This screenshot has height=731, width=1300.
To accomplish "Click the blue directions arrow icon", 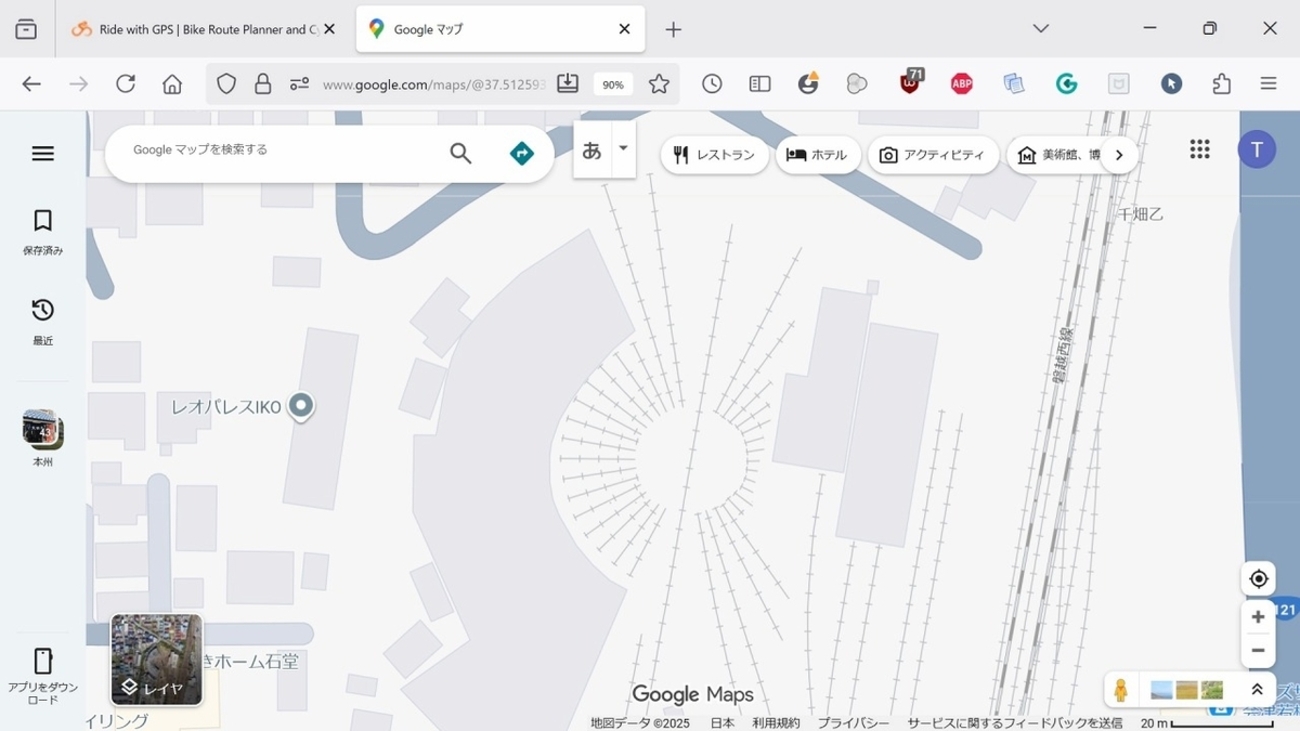I will click(522, 153).
